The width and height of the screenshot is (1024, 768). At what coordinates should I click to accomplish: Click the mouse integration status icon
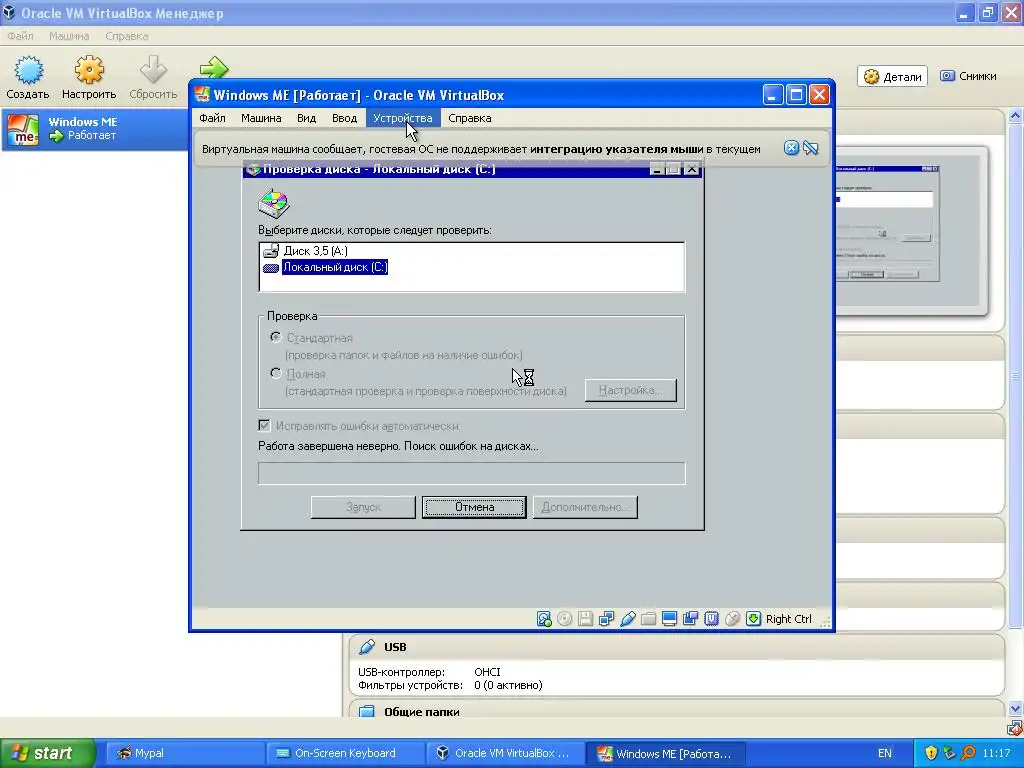(x=732, y=618)
